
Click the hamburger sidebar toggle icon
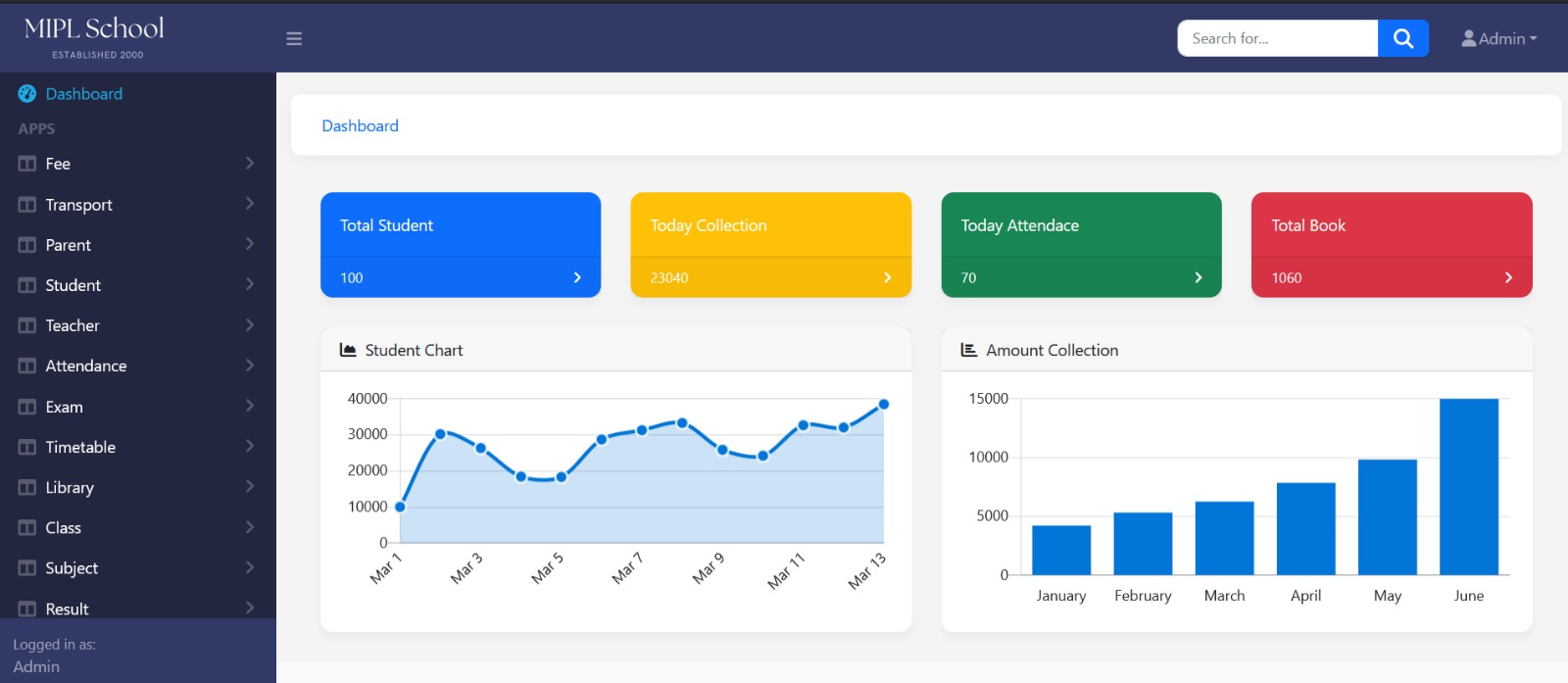tap(294, 39)
